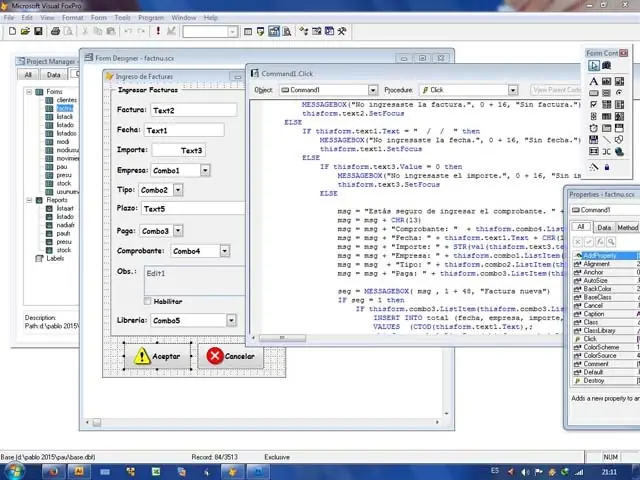Open the Librería Combo5 dropdown

tap(231, 320)
